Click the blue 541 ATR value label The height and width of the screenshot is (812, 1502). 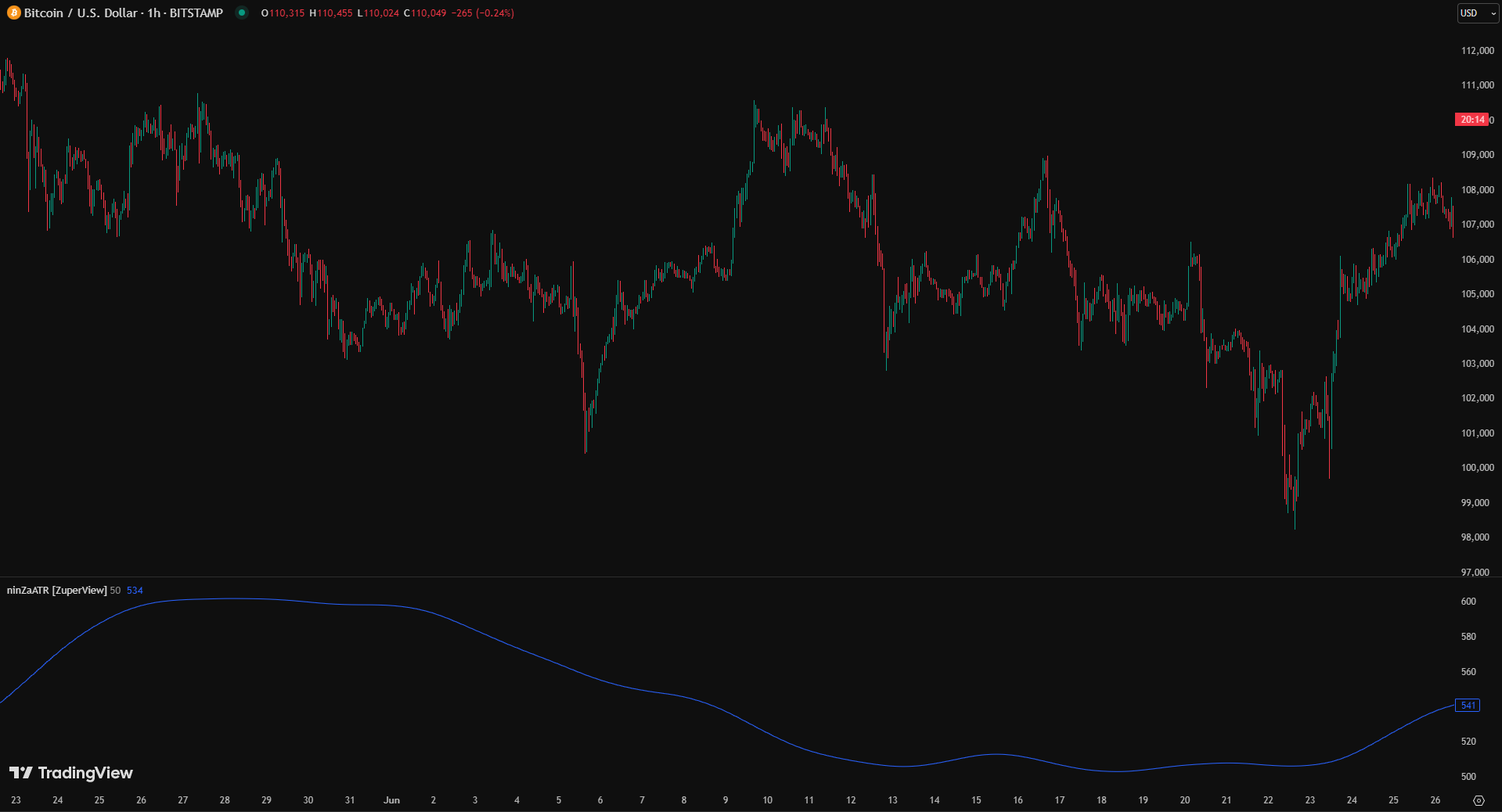[1468, 706]
